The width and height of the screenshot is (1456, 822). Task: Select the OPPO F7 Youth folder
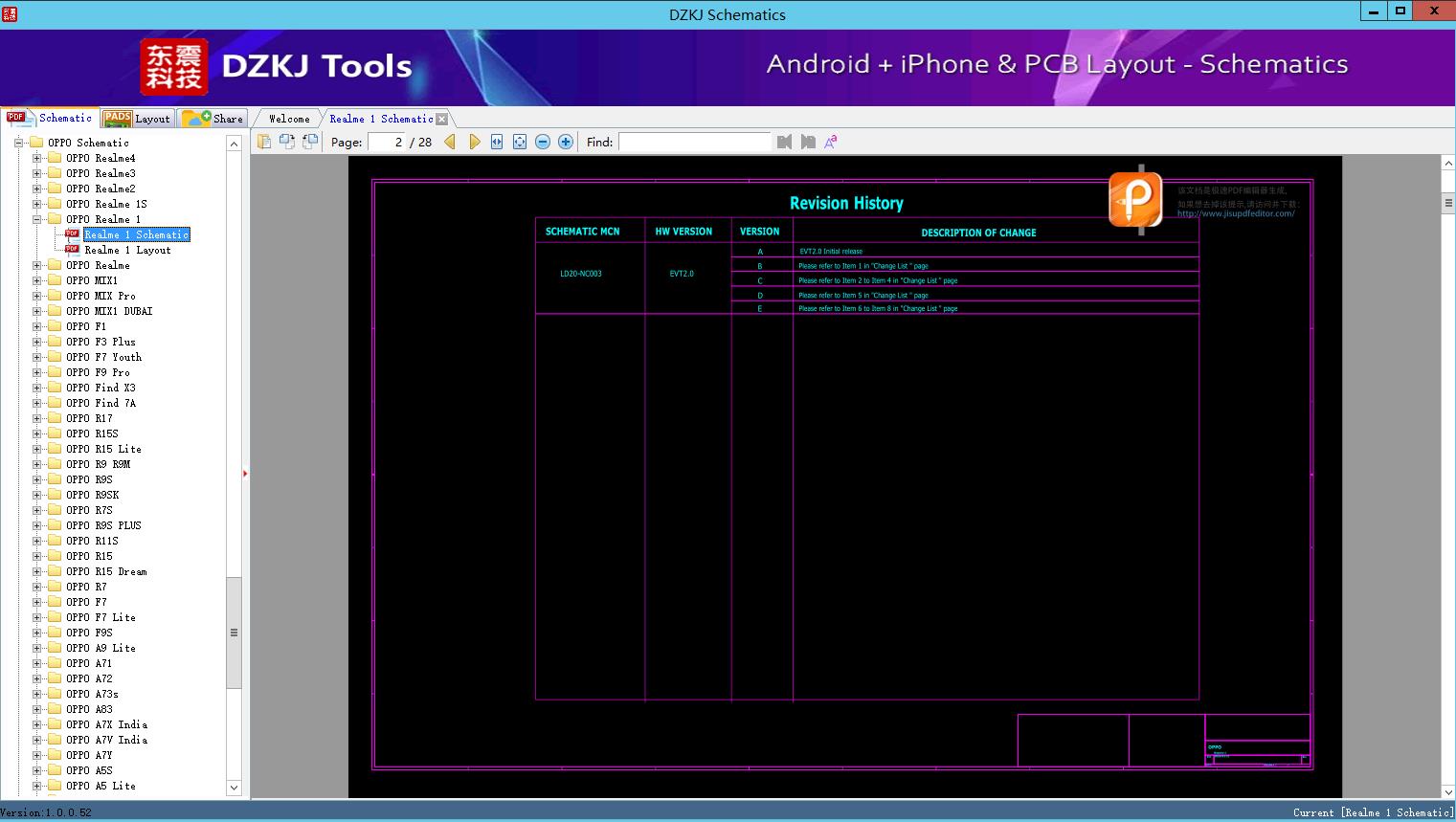(103, 357)
